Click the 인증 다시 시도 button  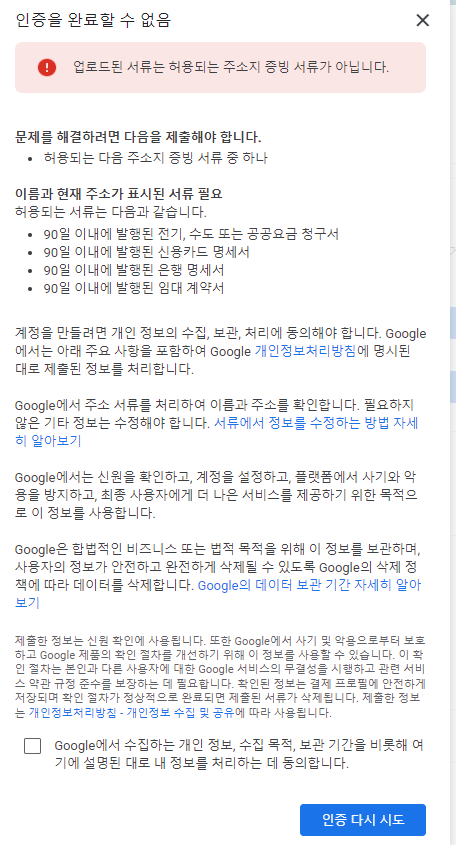[x=363, y=820]
